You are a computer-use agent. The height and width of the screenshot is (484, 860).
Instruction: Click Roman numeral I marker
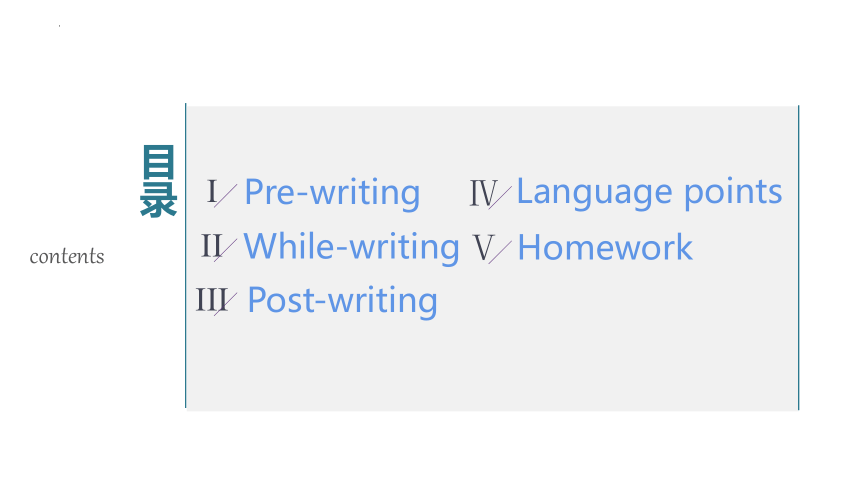point(212,192)
